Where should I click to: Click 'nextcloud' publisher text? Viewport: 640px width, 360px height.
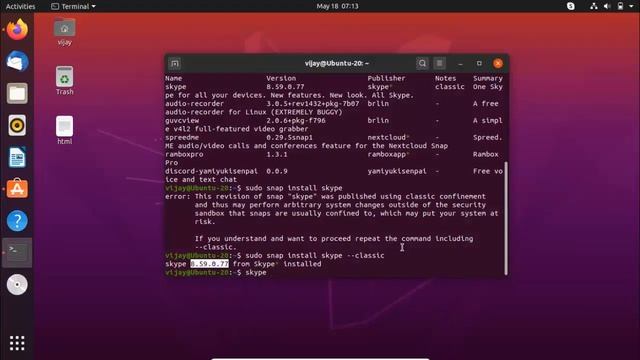[x=386, y=138]
